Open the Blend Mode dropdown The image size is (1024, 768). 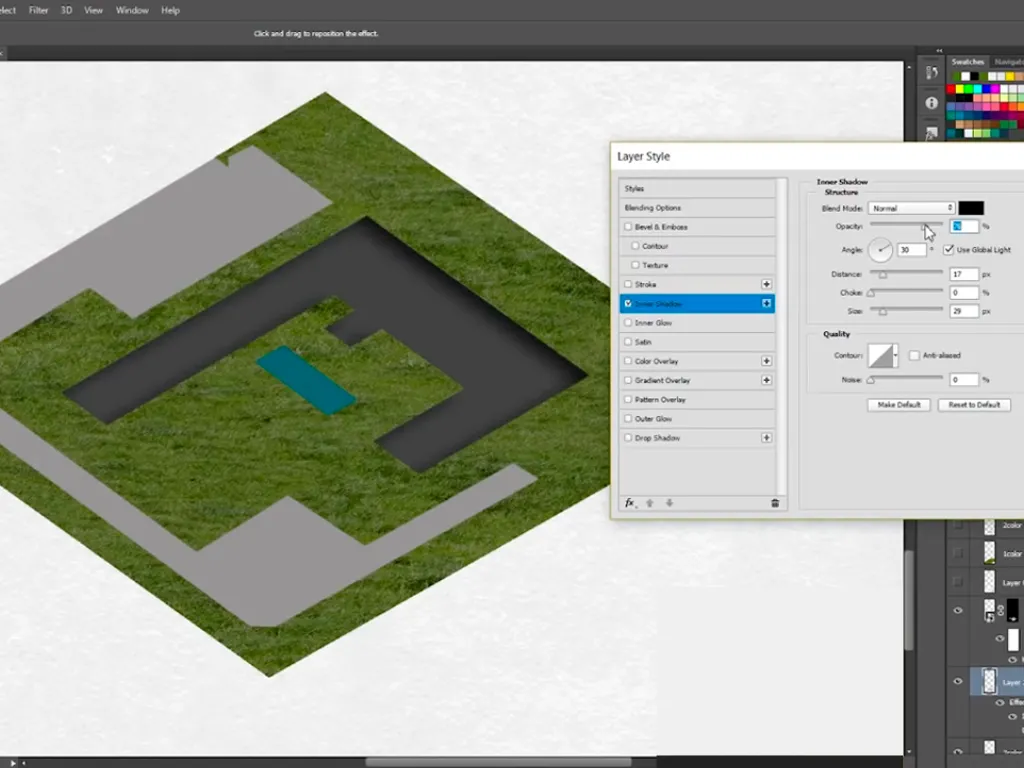[912, 208]
